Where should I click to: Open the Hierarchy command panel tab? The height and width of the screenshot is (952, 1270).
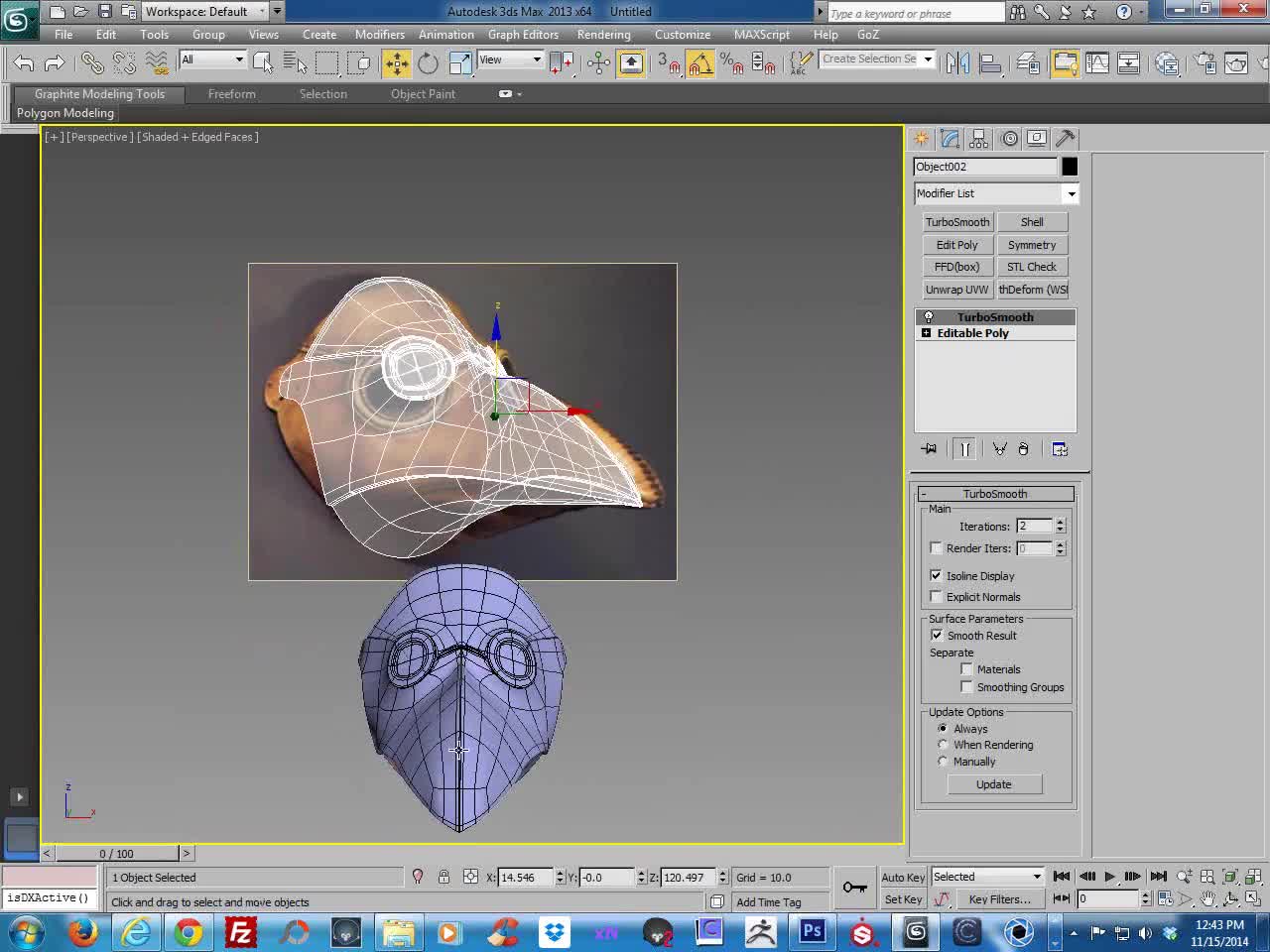click(x=979, y=139)
